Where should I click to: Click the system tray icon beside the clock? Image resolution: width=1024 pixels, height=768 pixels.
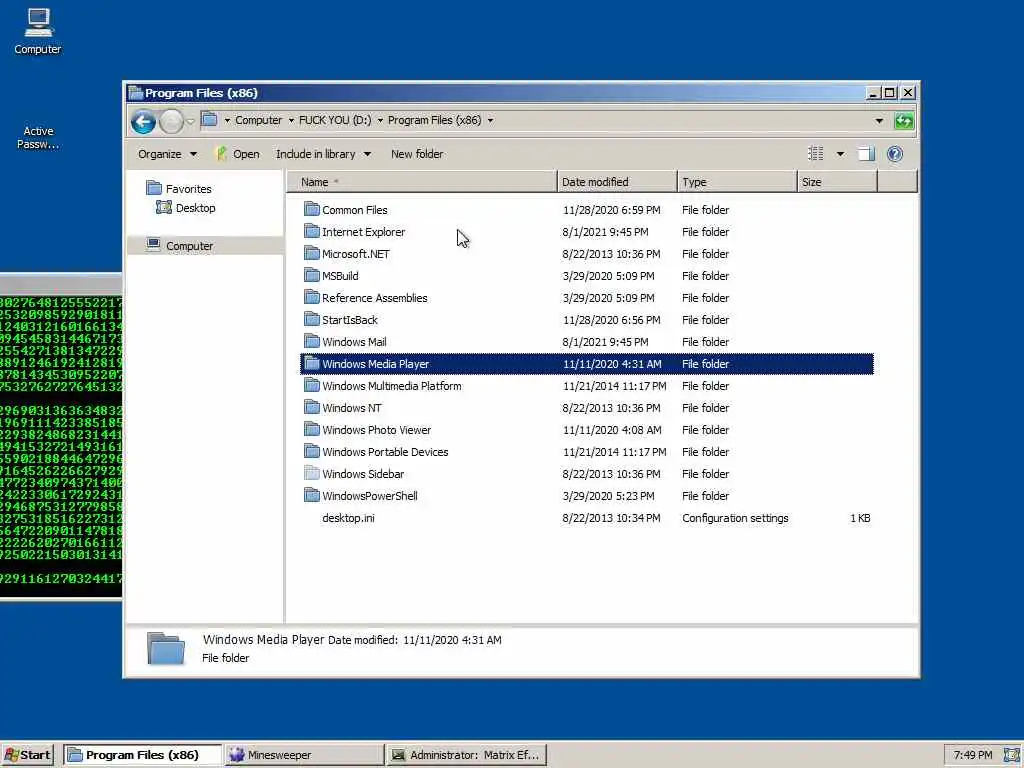(1011, 755)
